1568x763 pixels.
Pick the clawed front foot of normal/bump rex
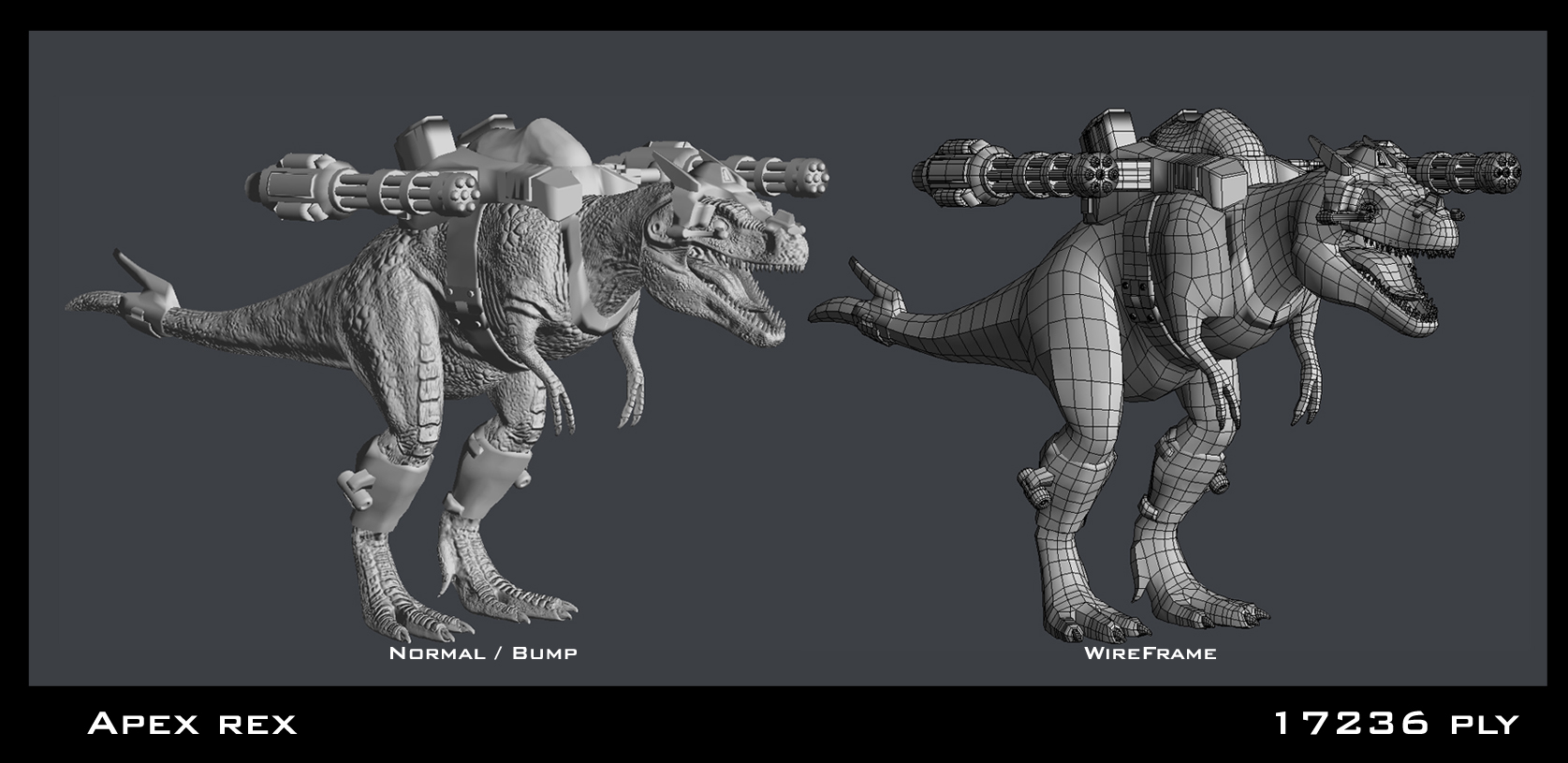coord(524,599)
